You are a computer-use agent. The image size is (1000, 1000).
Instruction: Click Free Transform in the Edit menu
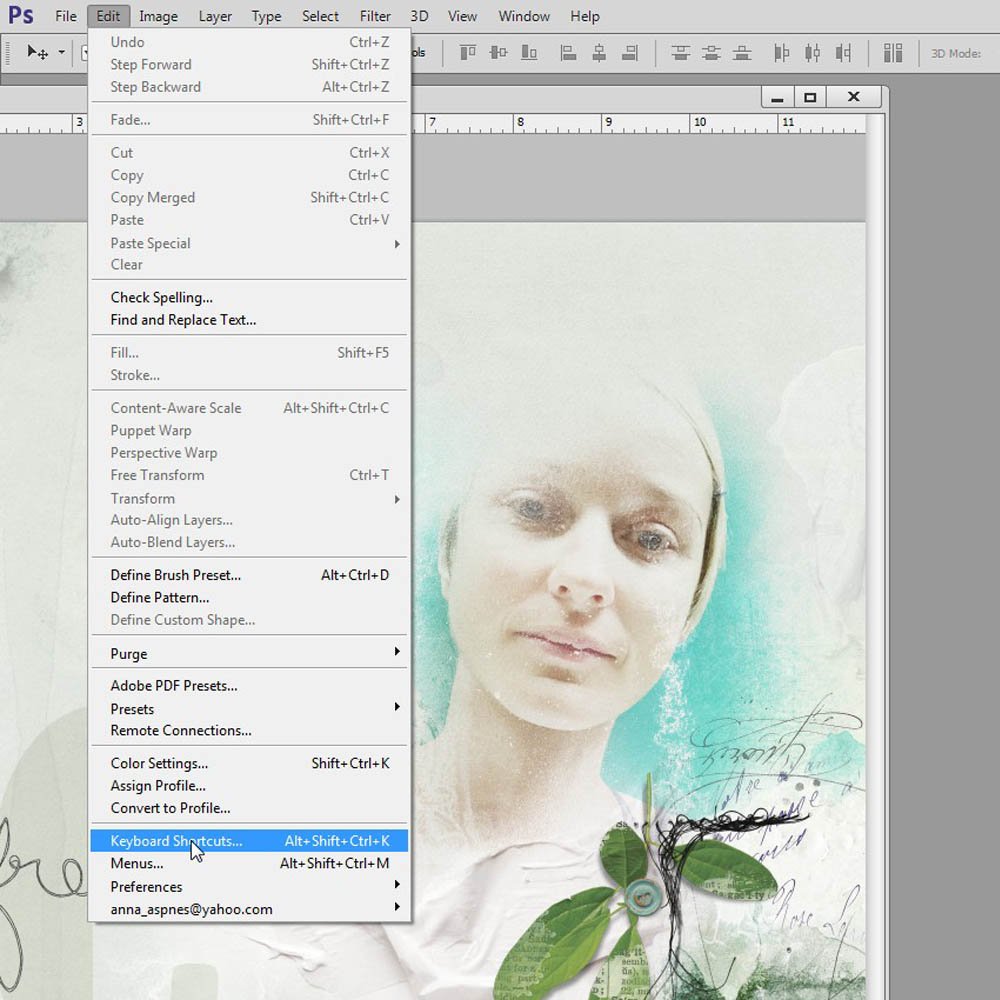[249, 475]
